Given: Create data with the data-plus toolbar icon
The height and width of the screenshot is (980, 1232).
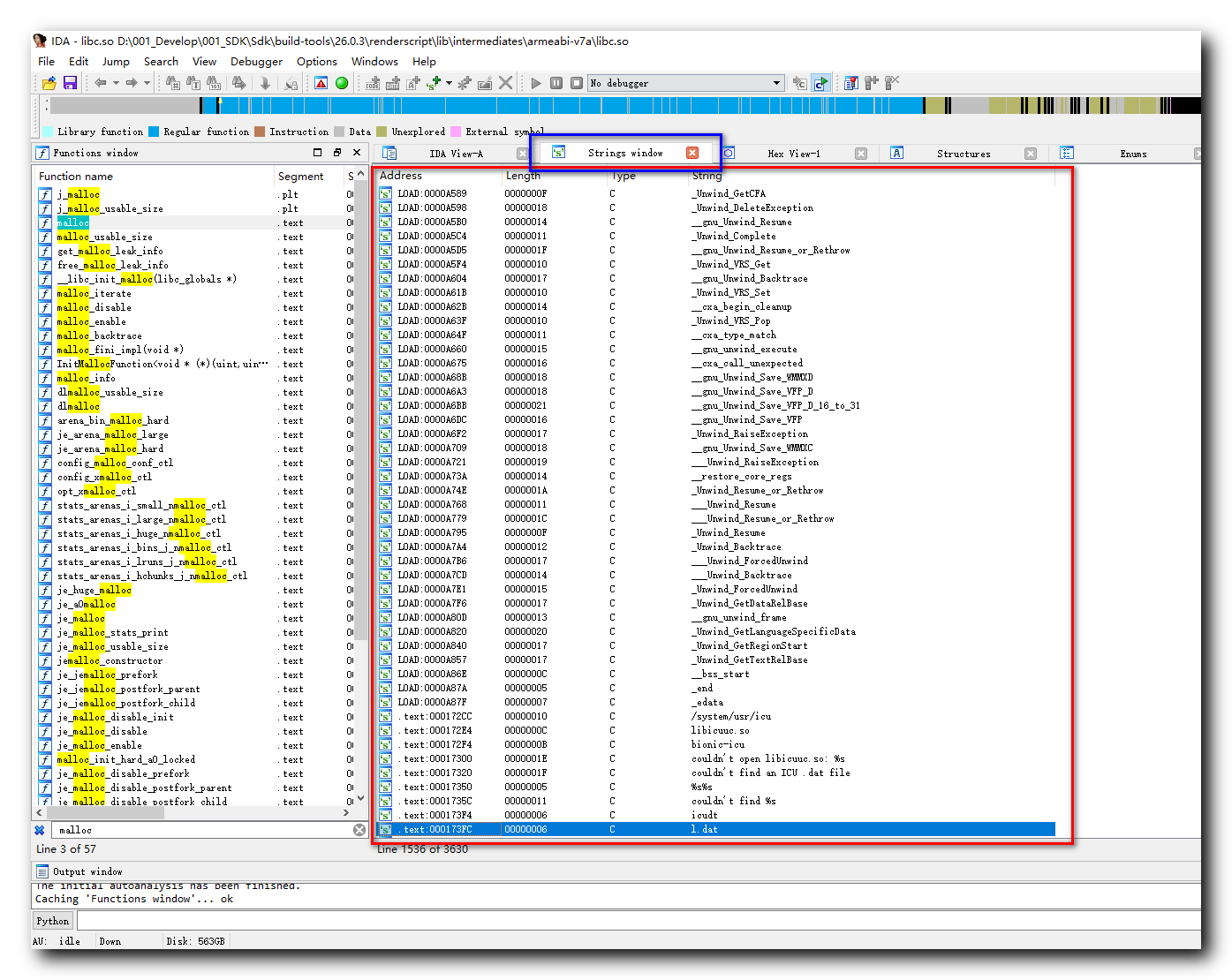Looking at the screenshot, I should [392, 82].
